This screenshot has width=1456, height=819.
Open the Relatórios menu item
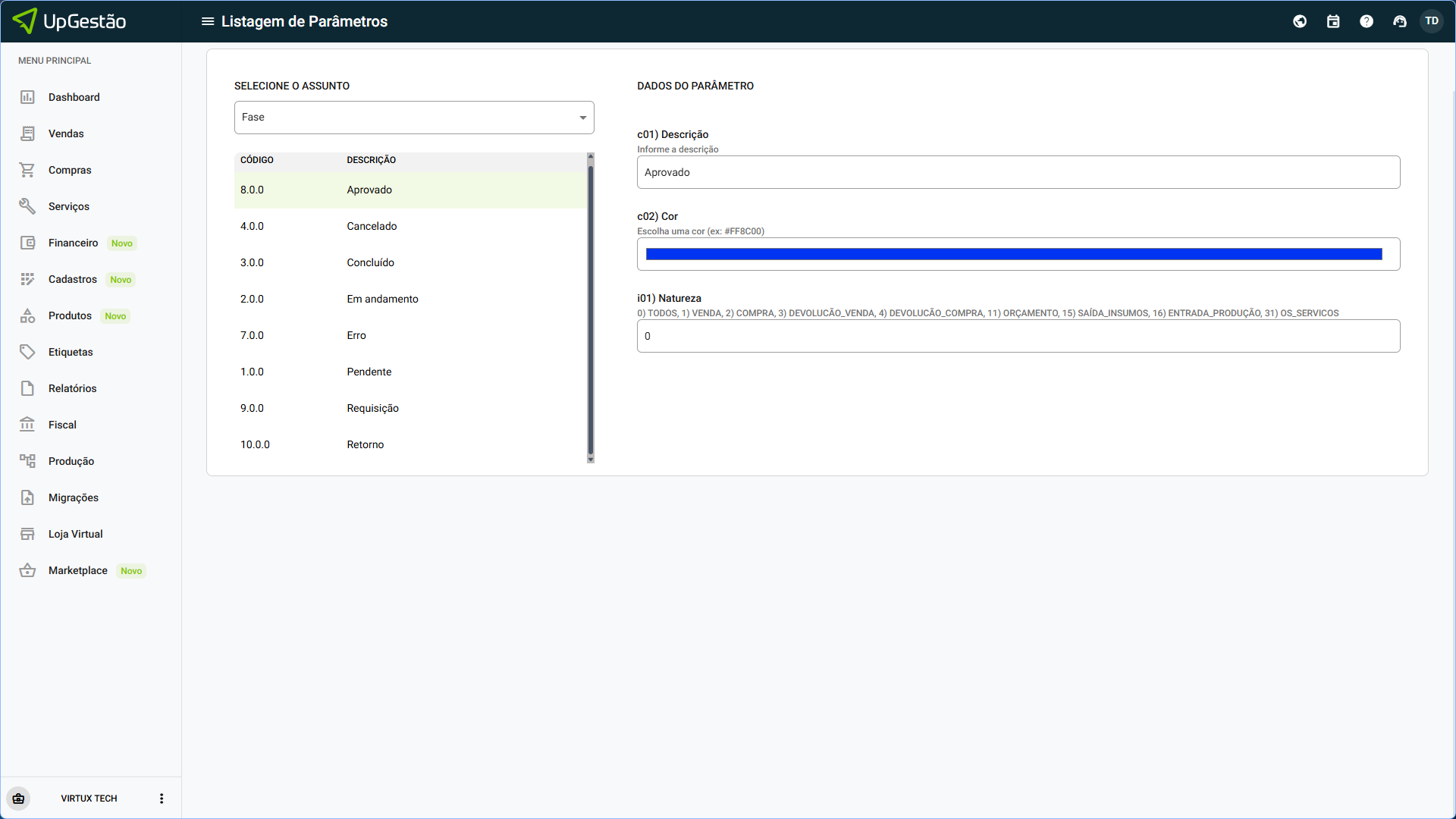point(72,388)
